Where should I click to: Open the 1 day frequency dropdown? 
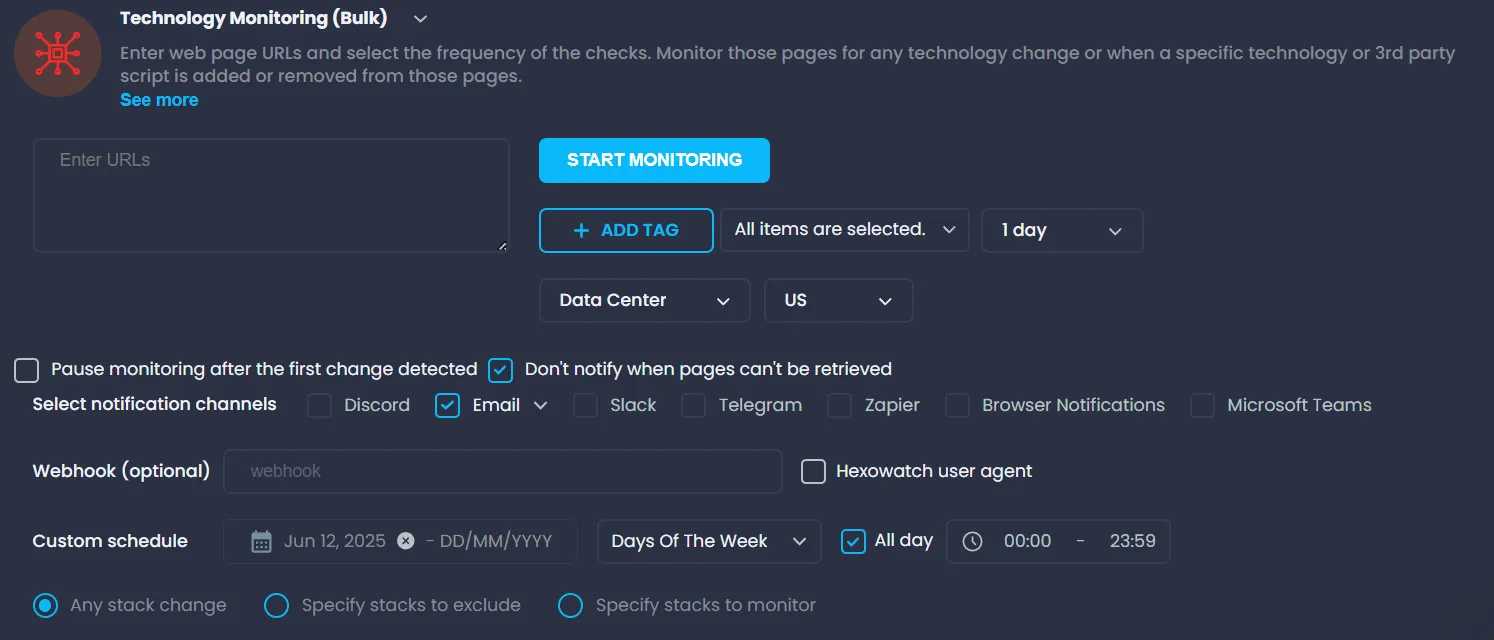1061,230
